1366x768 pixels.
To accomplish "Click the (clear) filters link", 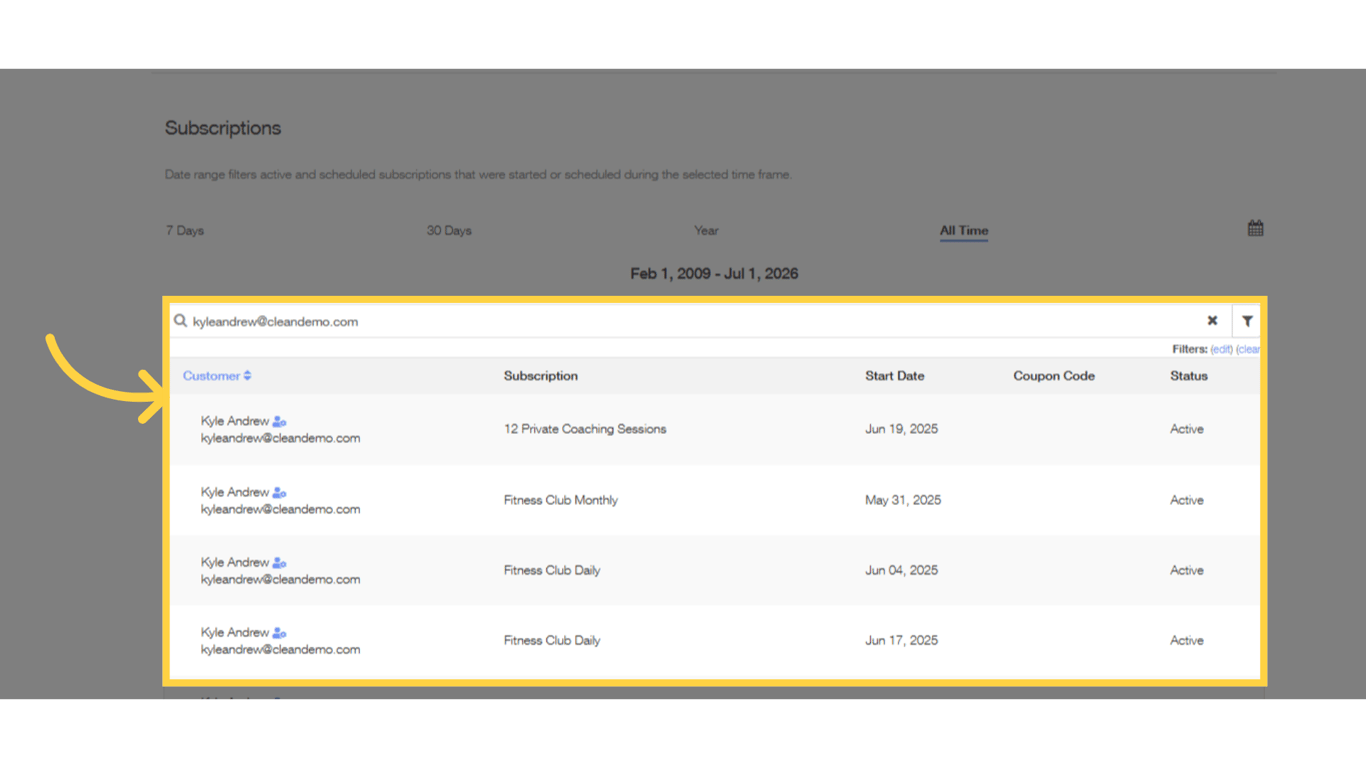I will pyautogui.click(x=1248, y=349).
